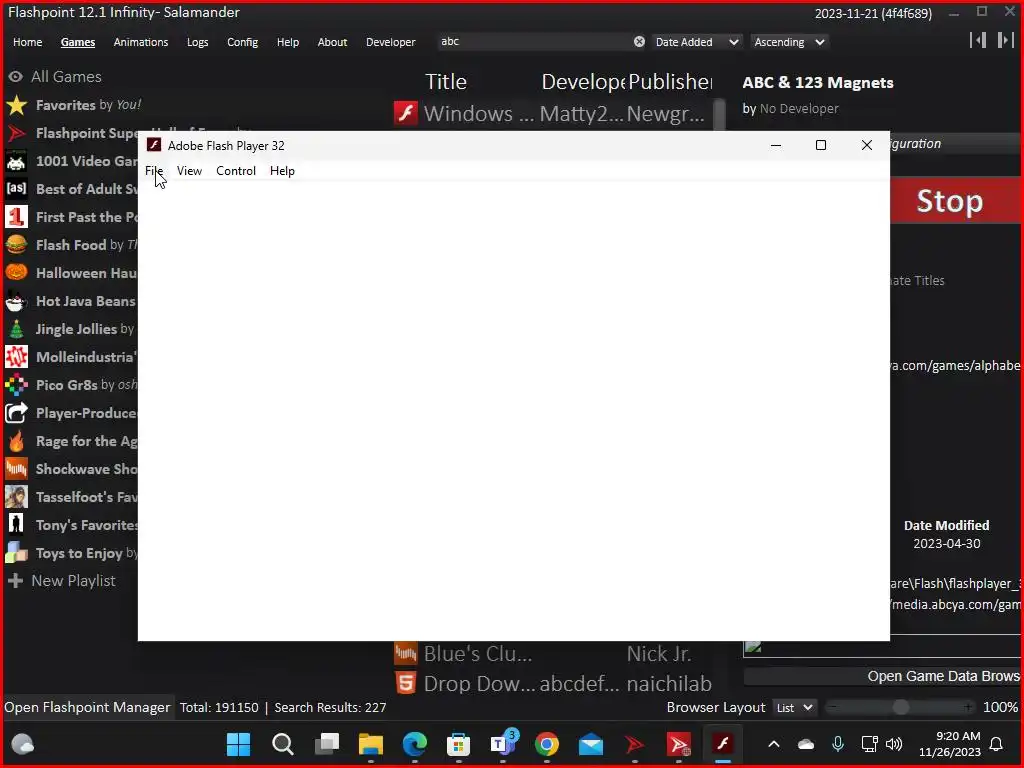Click the Adobe Flash Player taskbar icon
The image size is (1024, 768).
723,744
